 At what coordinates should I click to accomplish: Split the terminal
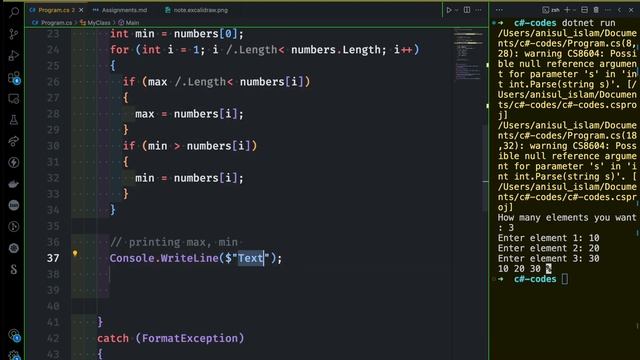584,10
